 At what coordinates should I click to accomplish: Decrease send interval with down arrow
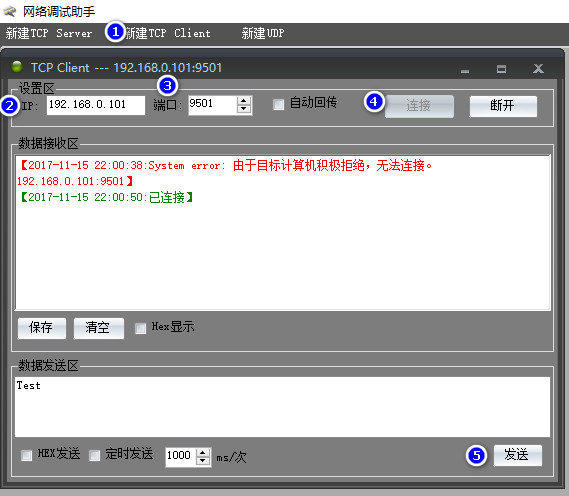(x=203, y=461)
